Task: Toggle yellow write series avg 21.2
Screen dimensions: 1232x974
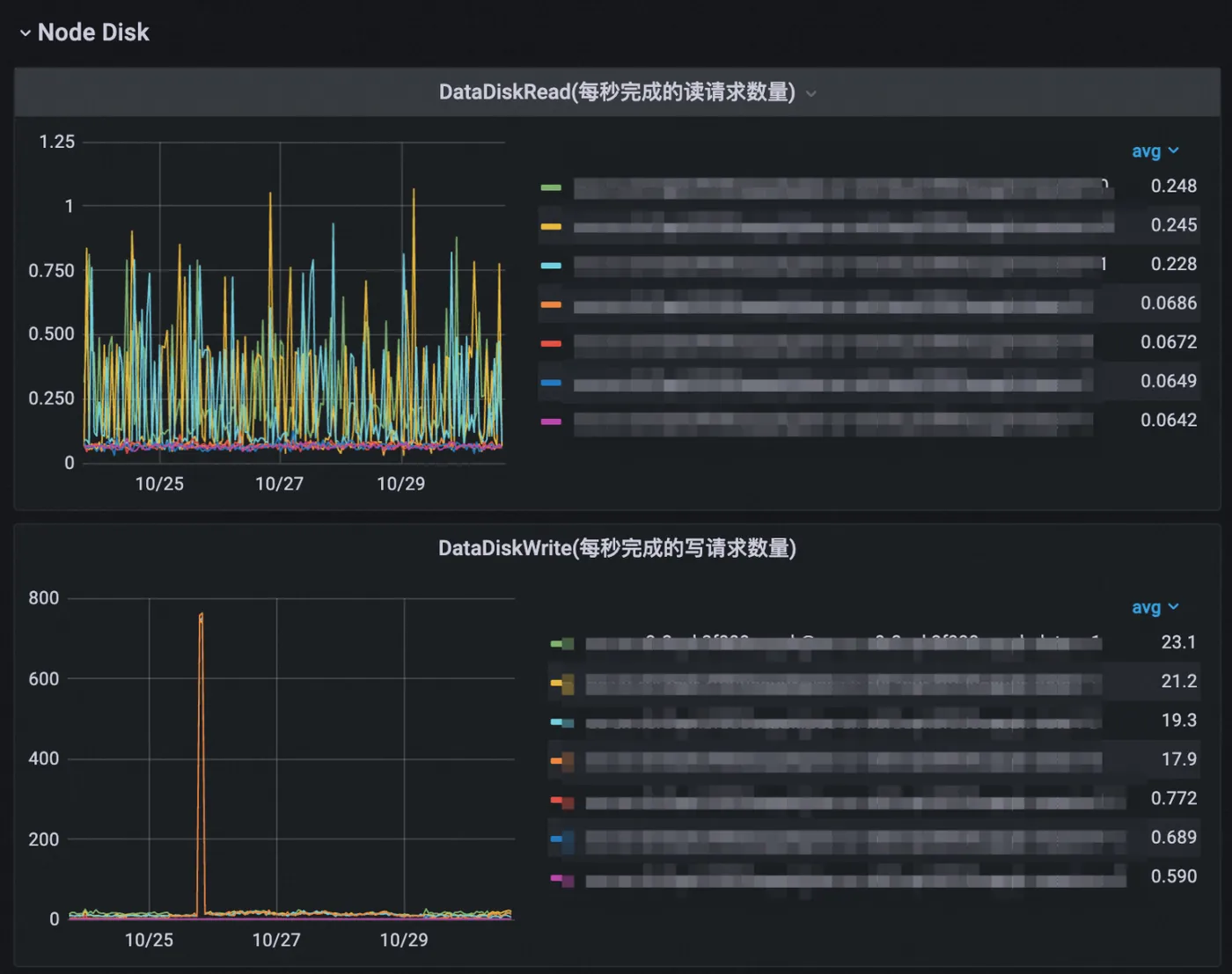Action: [561, 683]
